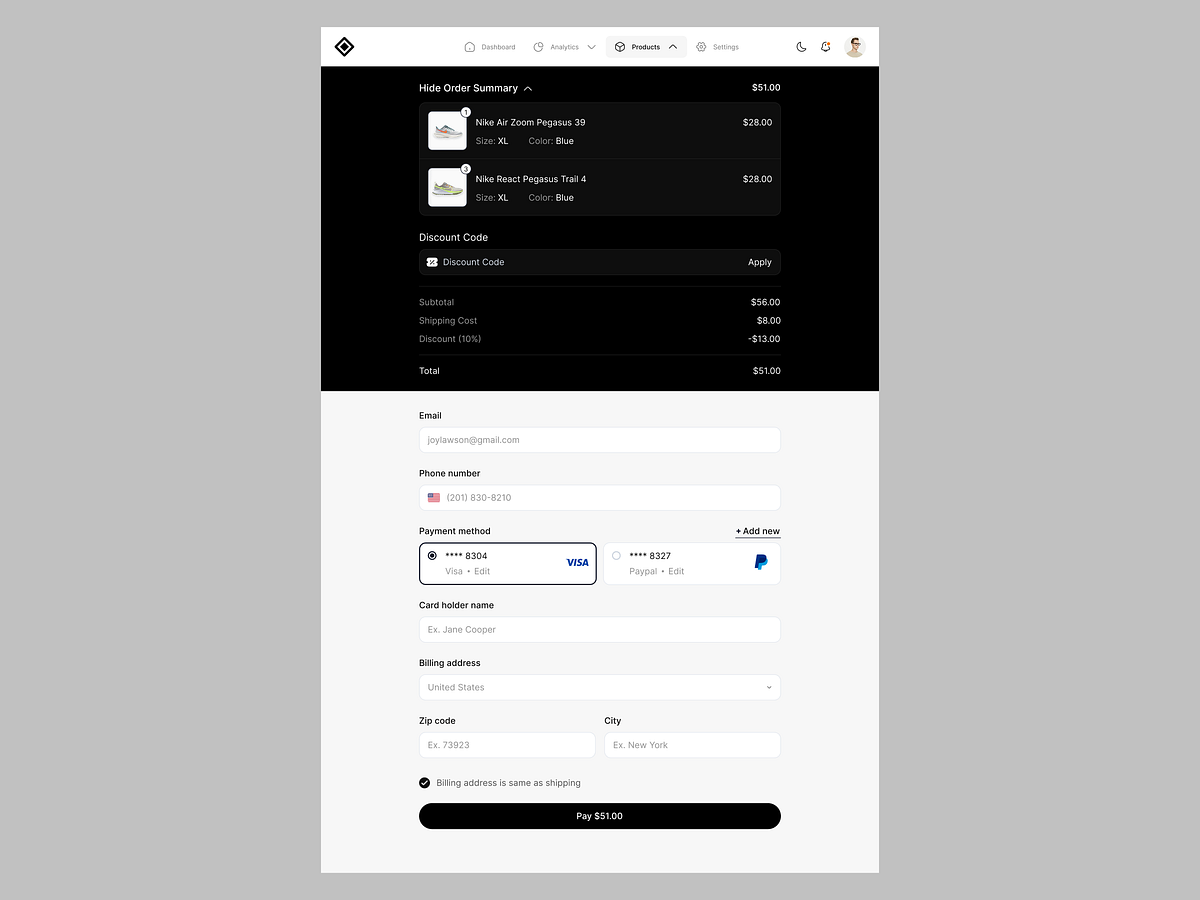This screenshot has height=900, width=1200.
Task: Click the Nike React Pegasus Trail 4 thumbnail
Action: [447, 187]
